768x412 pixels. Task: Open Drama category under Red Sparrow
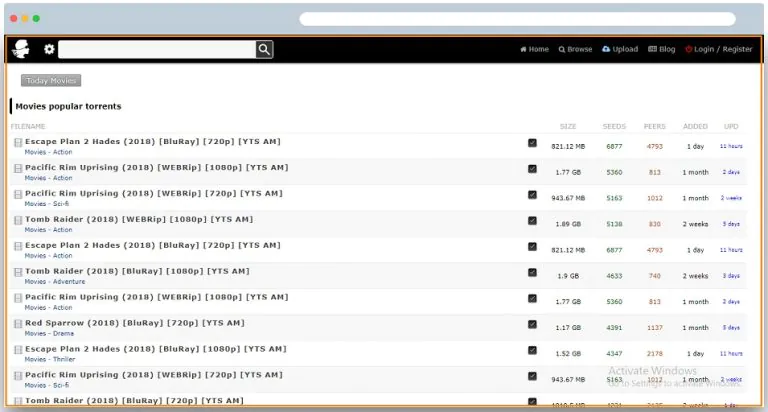pos(64,334)
